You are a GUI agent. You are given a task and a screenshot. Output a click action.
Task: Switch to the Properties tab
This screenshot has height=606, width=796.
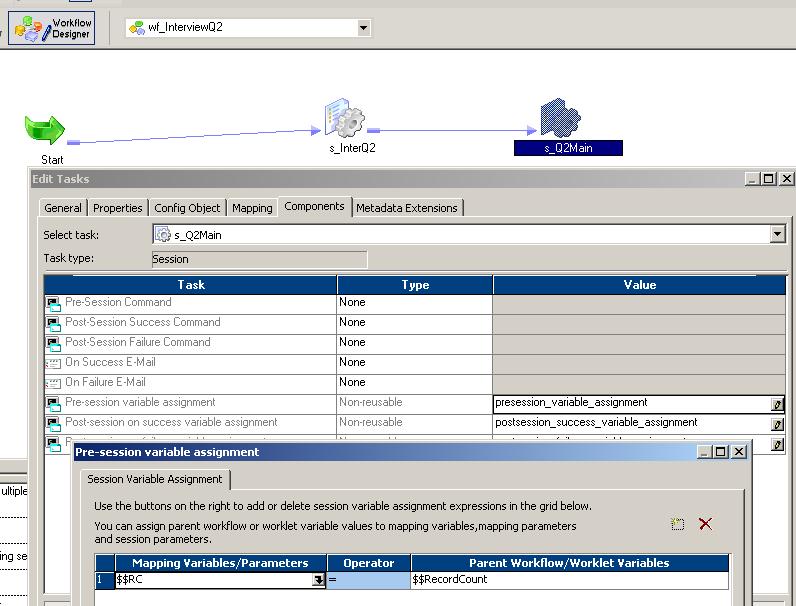pyautogui.click(x=118, y=208)
